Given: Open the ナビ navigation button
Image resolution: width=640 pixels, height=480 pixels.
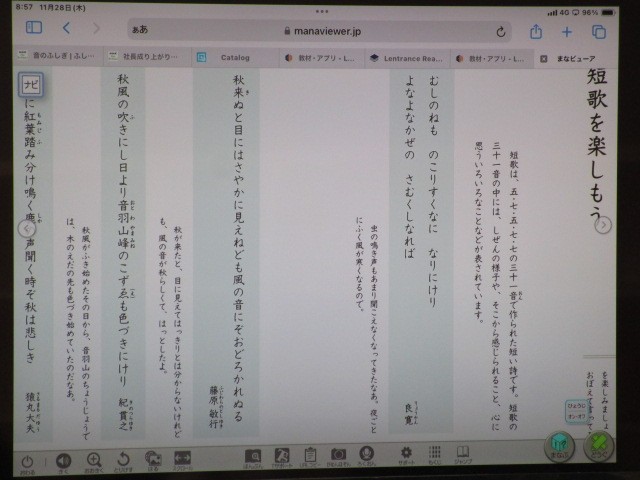Looking at the screenshot, I should click(31, 85).
